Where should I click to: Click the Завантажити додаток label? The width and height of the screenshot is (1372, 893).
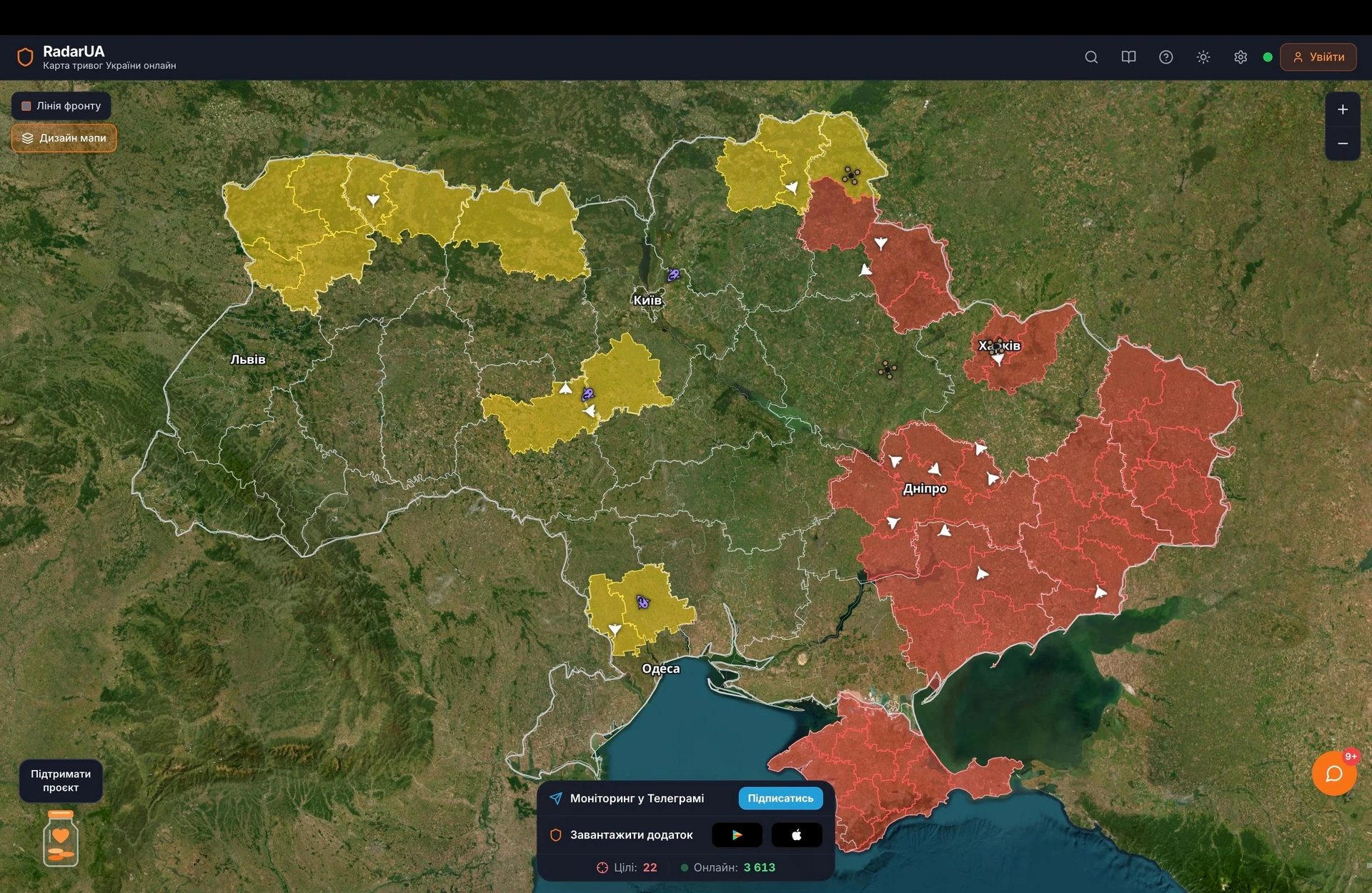[x=632, y=834]
